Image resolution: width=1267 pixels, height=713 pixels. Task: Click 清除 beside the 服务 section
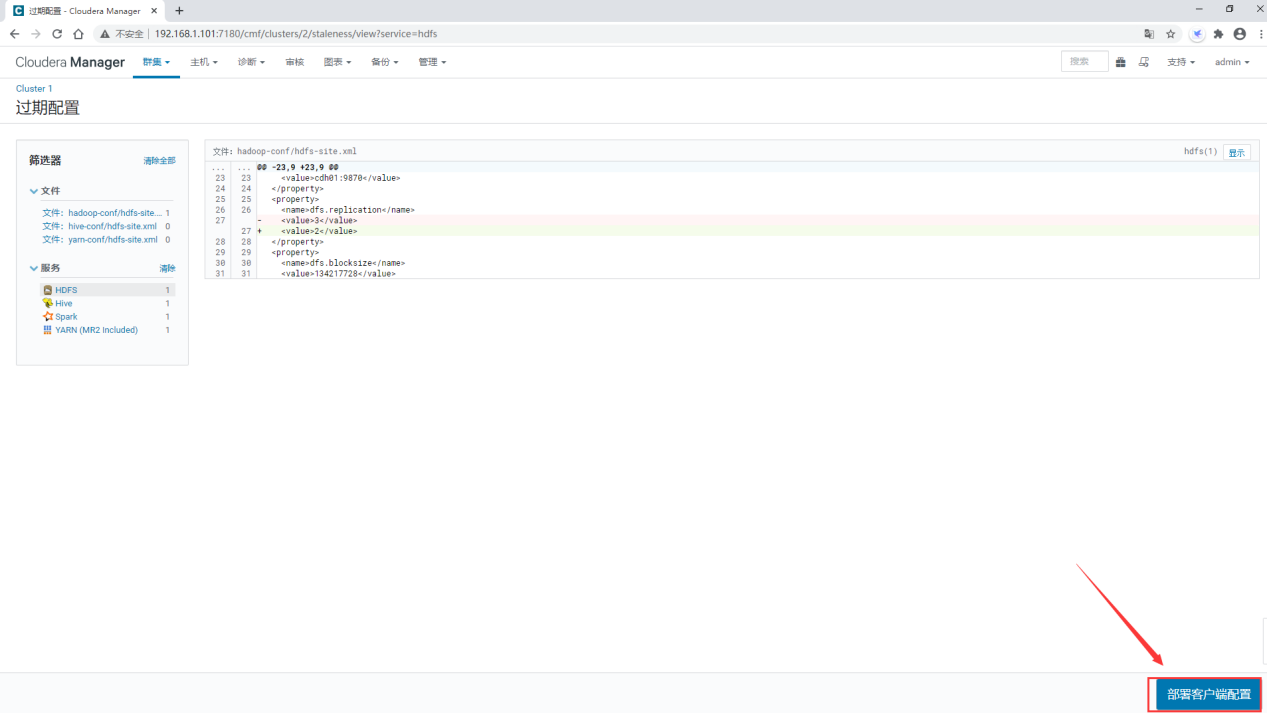167,268
